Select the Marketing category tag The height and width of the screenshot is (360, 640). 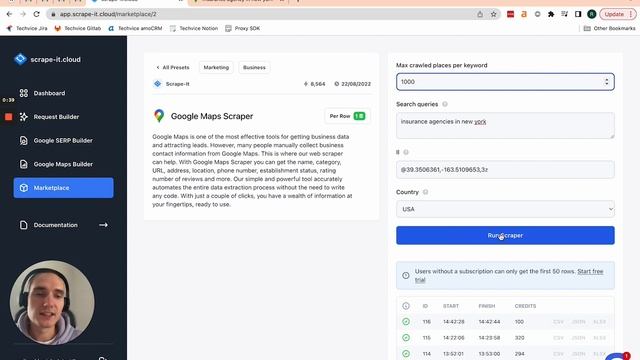[x=216, y=67]
